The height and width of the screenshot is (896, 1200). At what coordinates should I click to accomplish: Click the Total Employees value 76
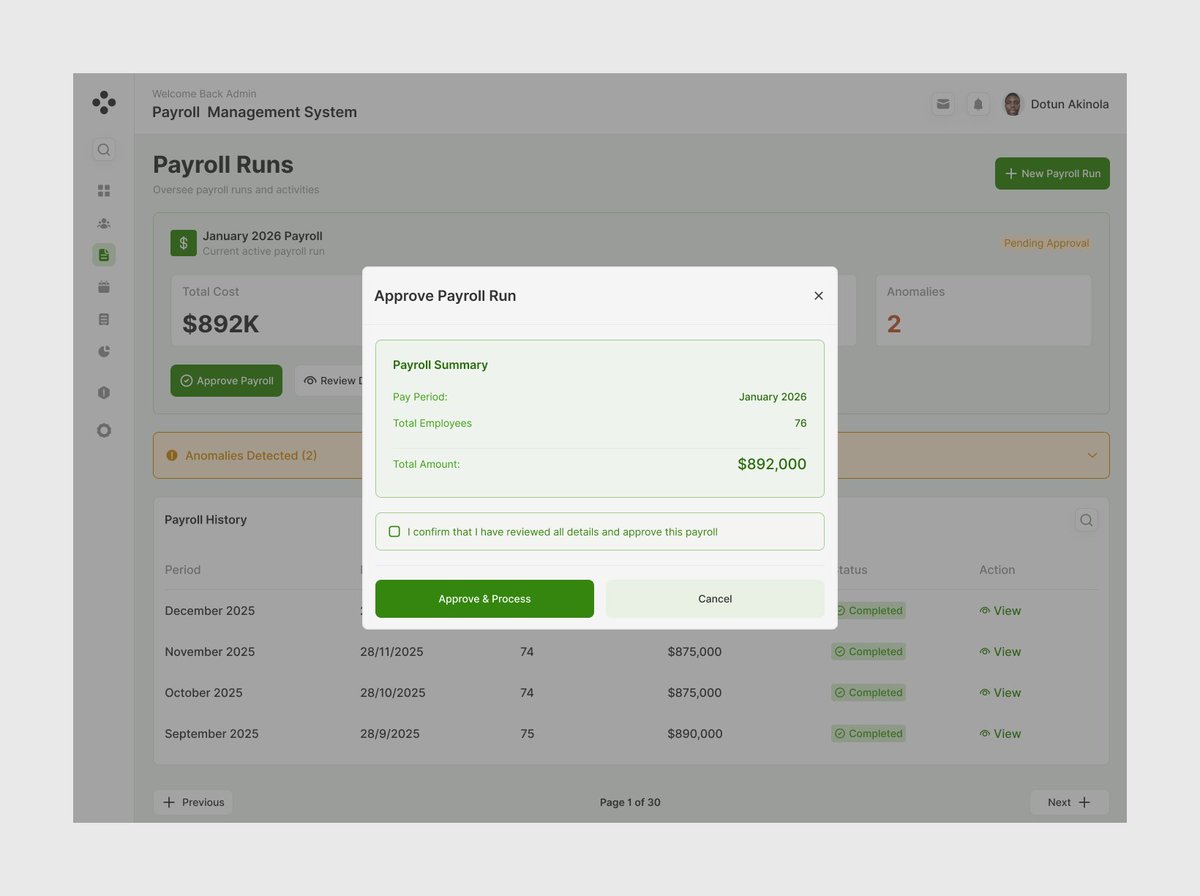click(x=800, y=423)
